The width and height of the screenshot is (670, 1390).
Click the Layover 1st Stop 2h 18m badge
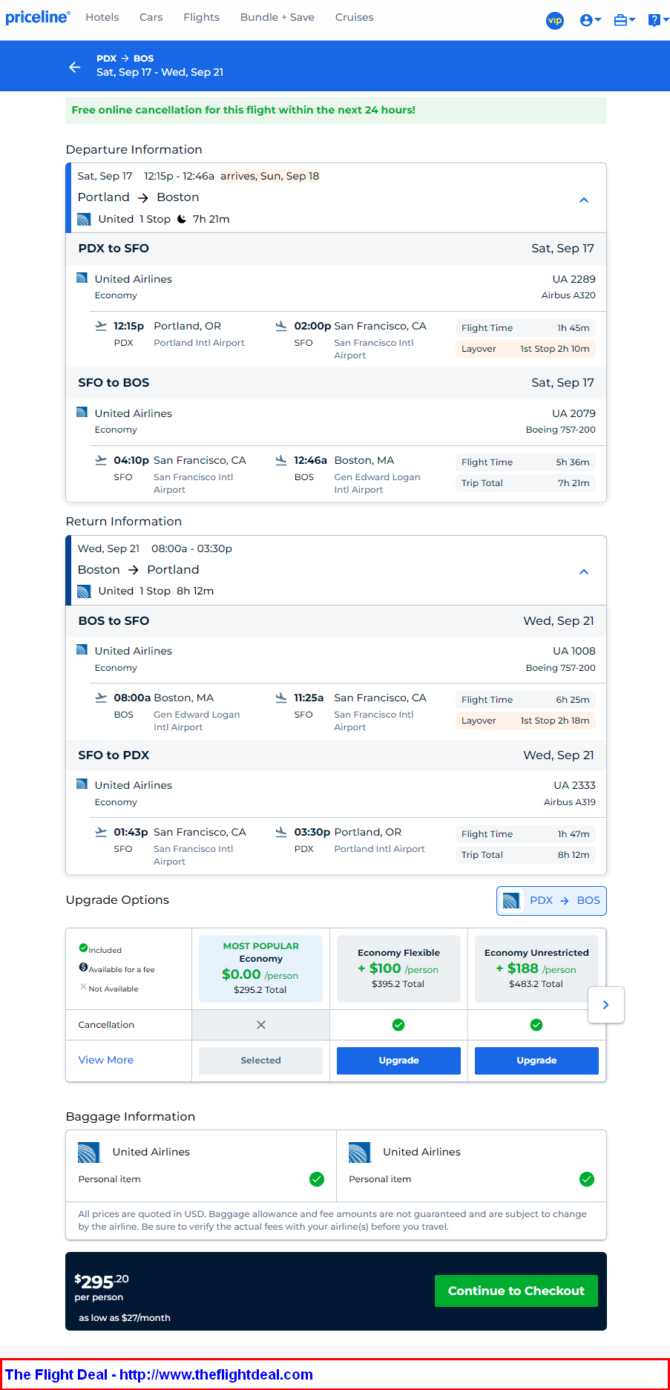click(525, 721)
